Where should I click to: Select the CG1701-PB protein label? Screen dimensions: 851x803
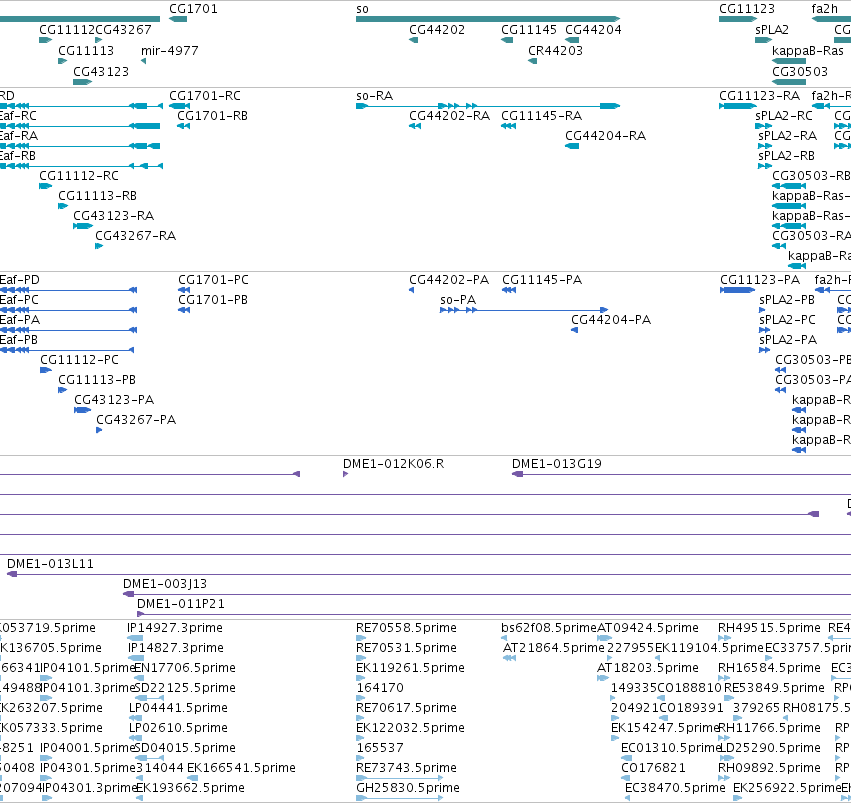tap(213, 301)
